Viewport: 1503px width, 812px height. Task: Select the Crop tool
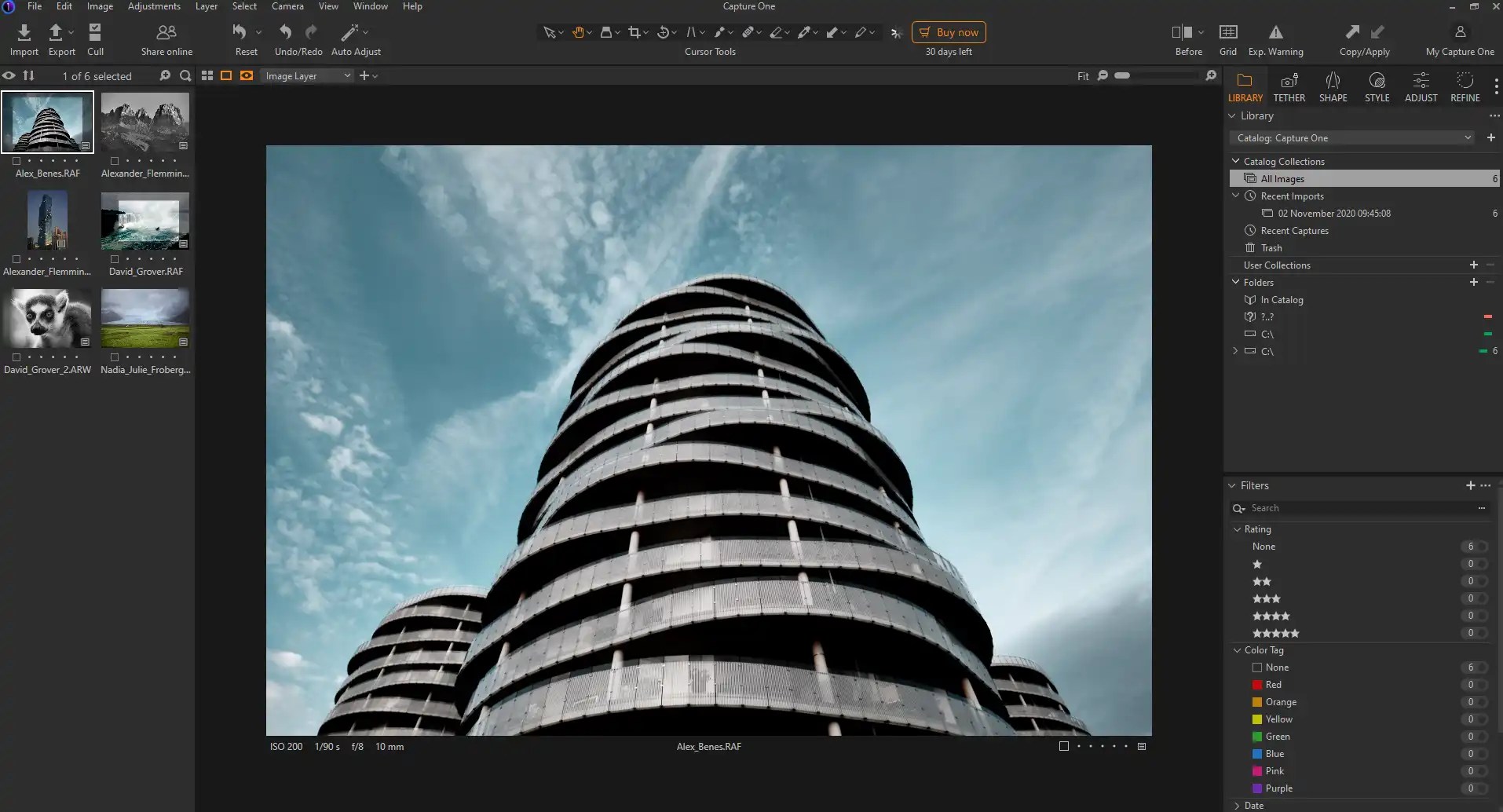(x=636, y=32)
